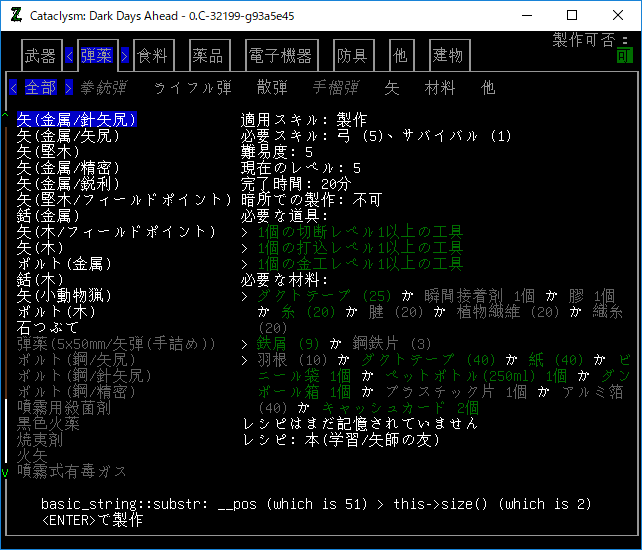Select the 石つぶて recipe

pyautogui.click(x=48, y=327)
